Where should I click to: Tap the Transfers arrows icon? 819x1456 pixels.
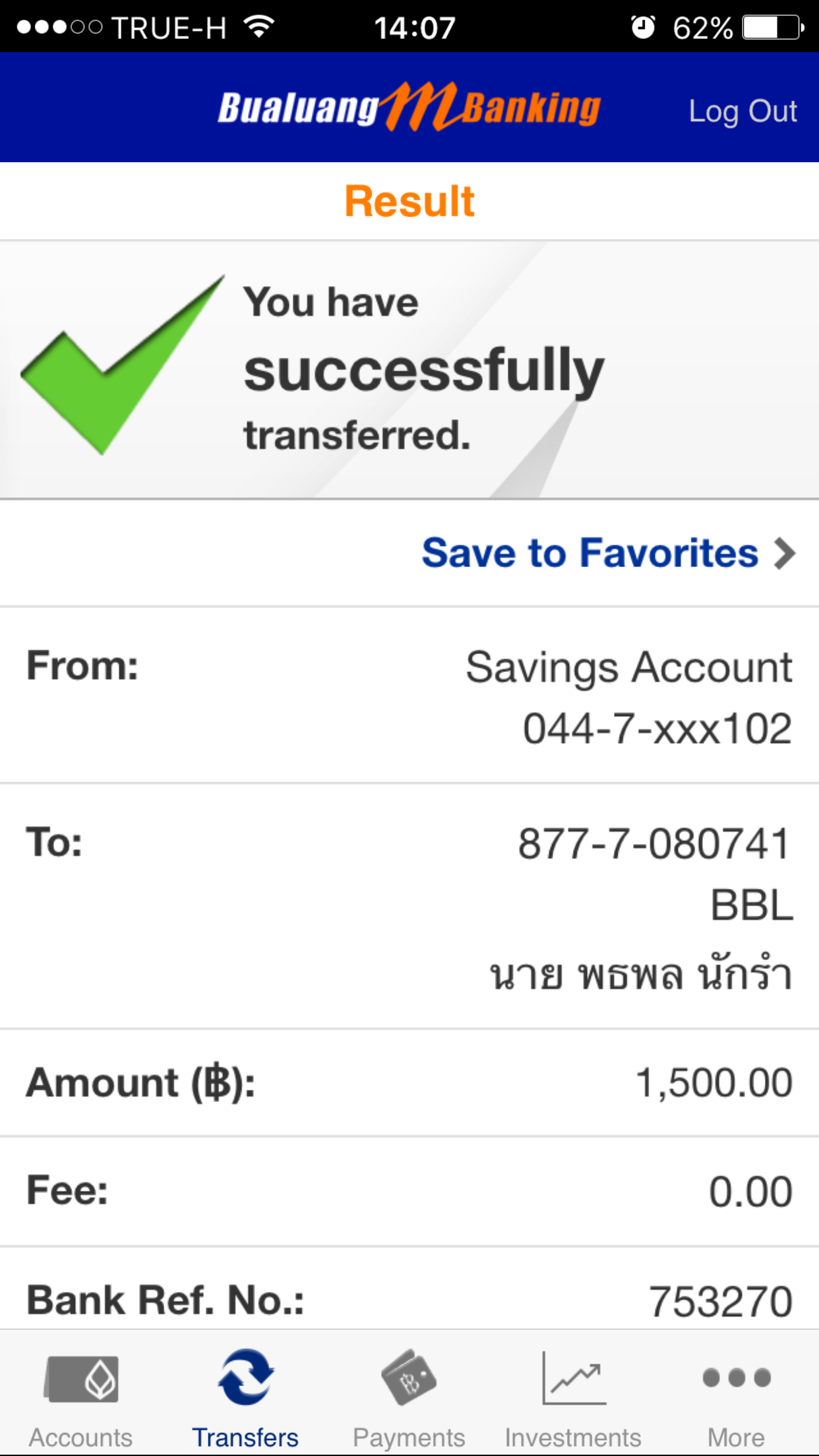(245, 1377)
